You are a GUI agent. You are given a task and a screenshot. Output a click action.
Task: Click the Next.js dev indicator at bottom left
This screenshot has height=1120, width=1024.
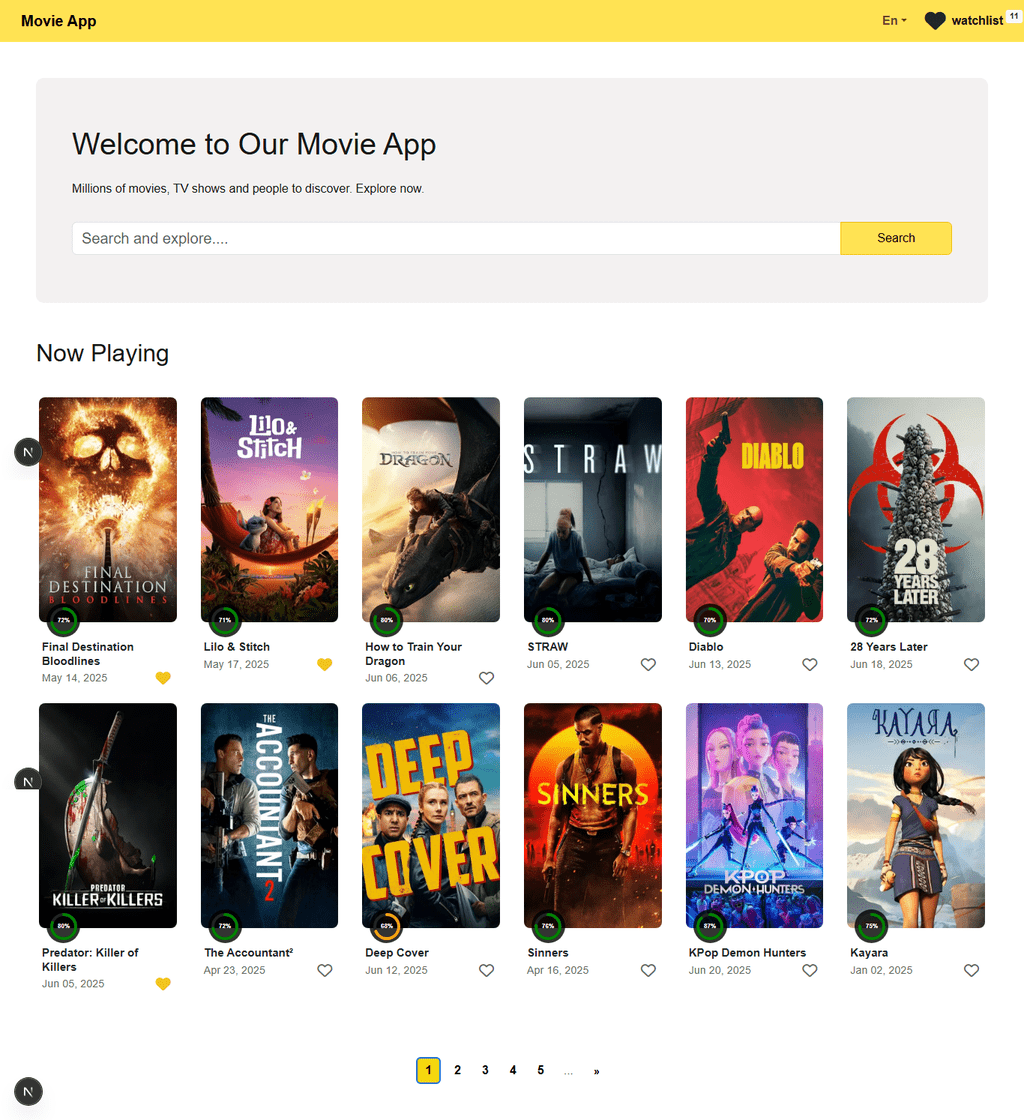[29, 1091]
